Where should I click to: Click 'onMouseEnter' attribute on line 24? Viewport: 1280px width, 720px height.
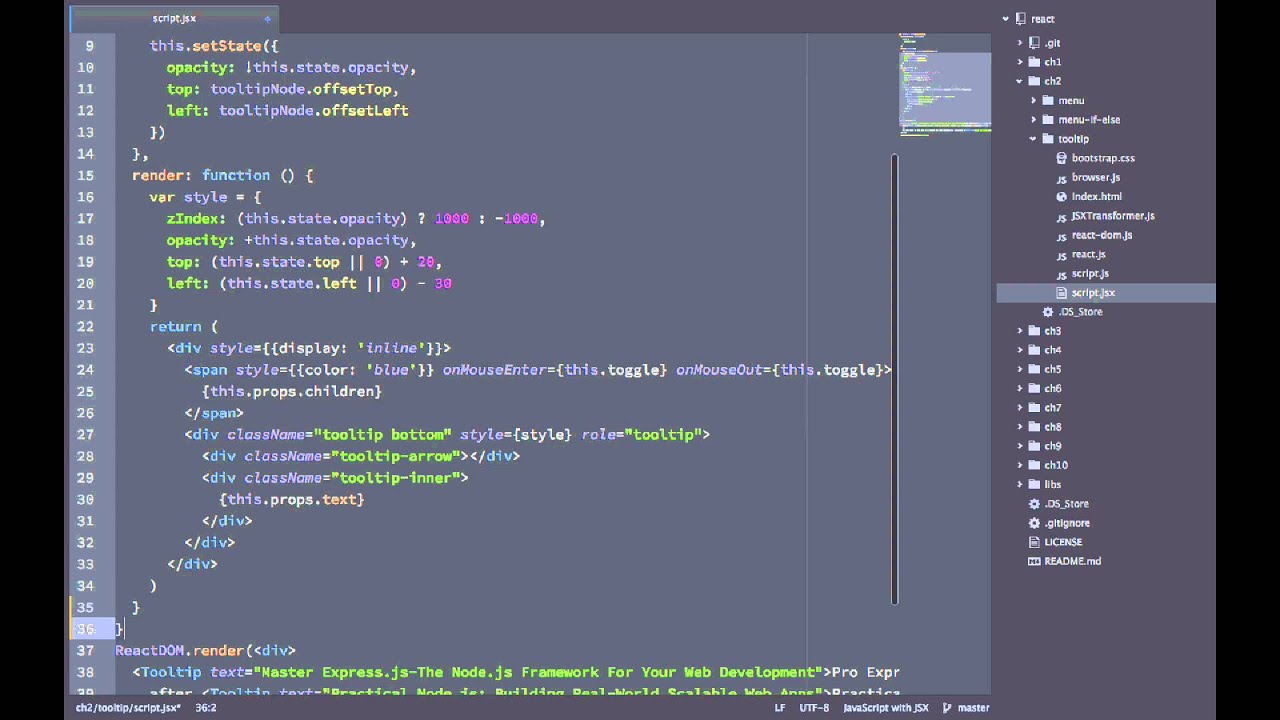(x=495, y=370)
